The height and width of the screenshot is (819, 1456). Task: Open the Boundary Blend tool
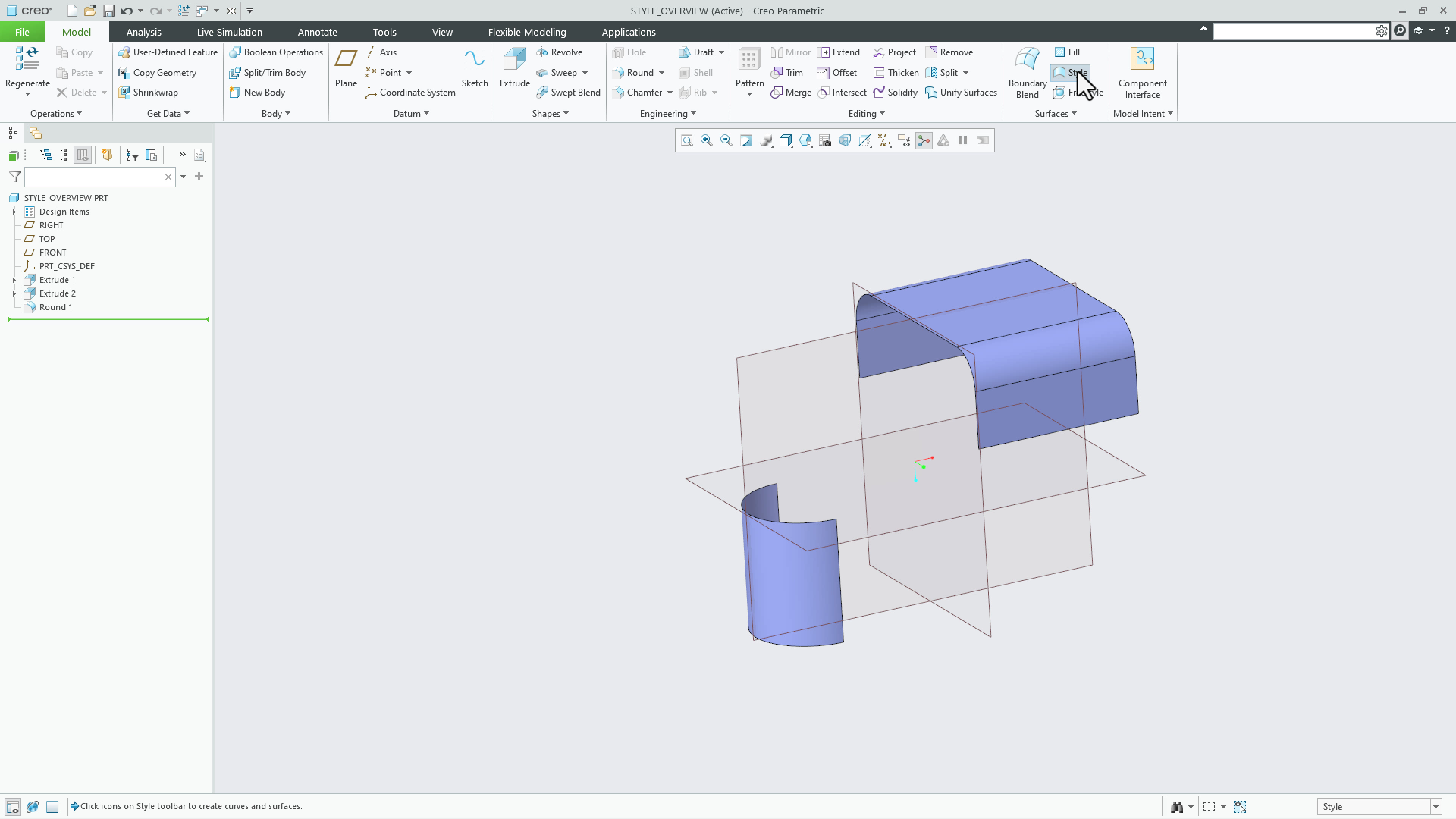pyautogui.click(x=1028, y=73)
